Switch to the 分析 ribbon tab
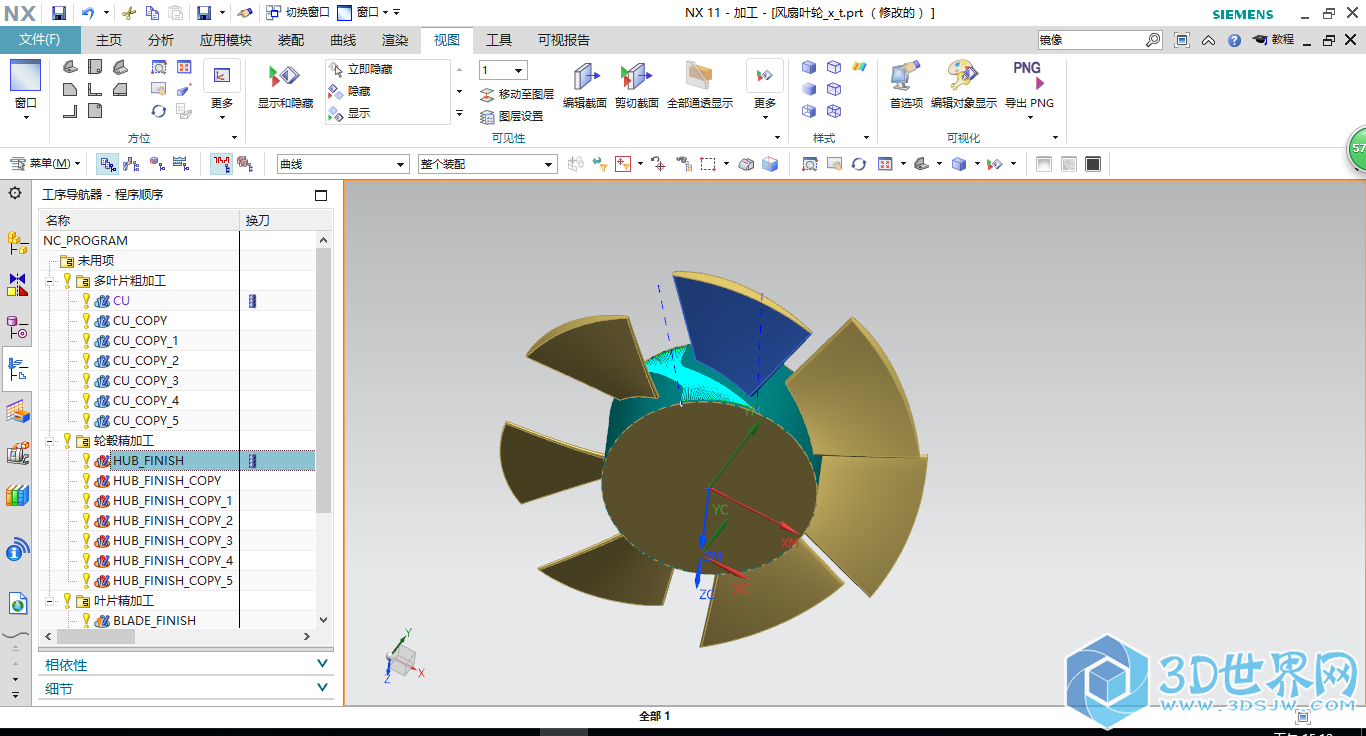 (x=160, y=40)
